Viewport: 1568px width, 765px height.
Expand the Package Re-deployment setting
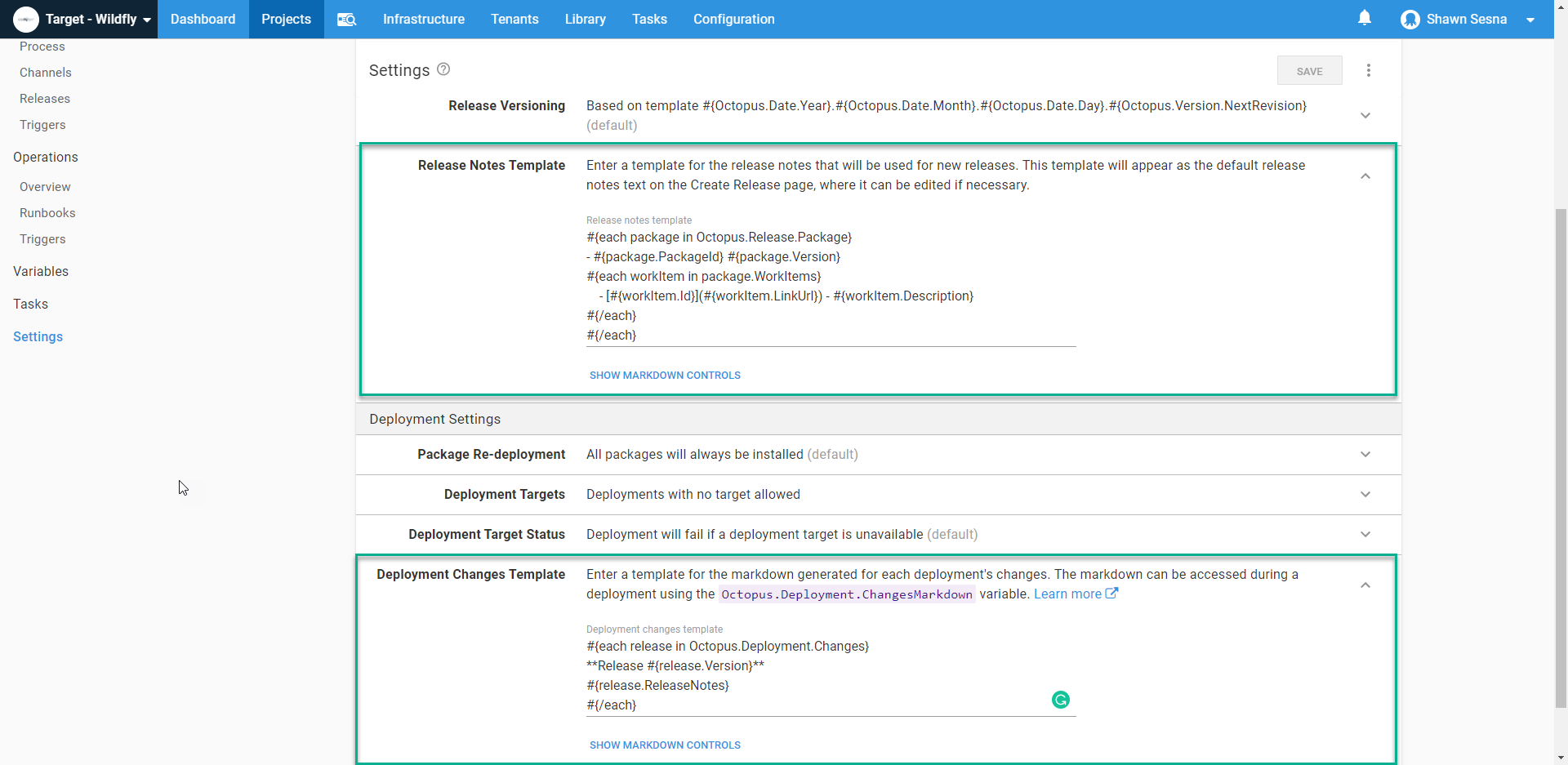pyautogui.click(x=1365, y=455)
